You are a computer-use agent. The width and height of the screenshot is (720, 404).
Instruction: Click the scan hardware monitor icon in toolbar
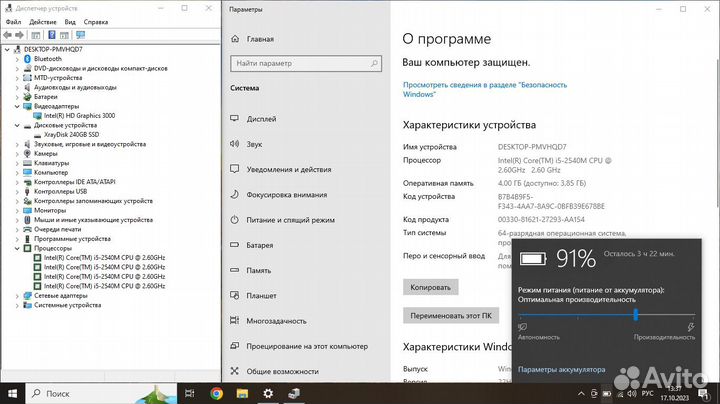(x=80, y=35)
